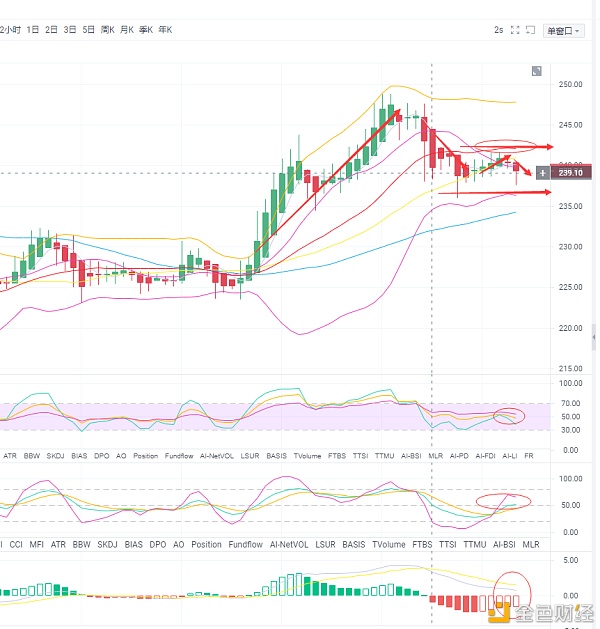
Task: Select MFI indicator tab
Action: [x=36, y=545]
